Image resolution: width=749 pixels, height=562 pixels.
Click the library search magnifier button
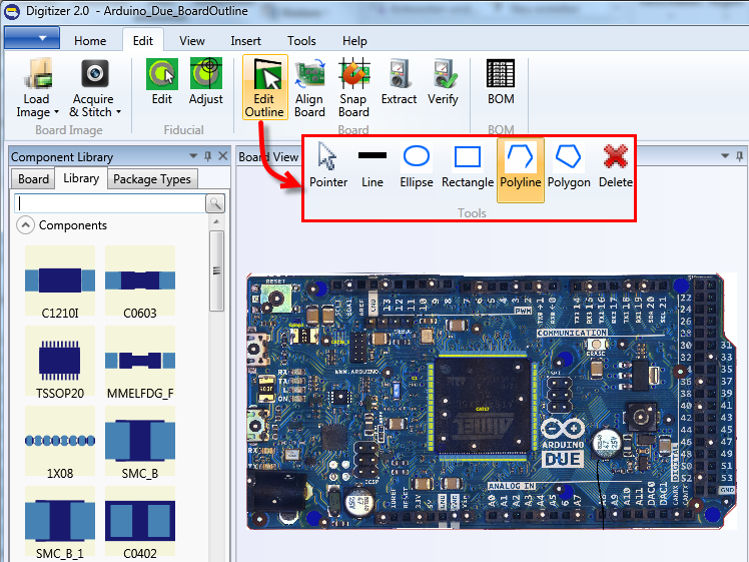point(215,203)
